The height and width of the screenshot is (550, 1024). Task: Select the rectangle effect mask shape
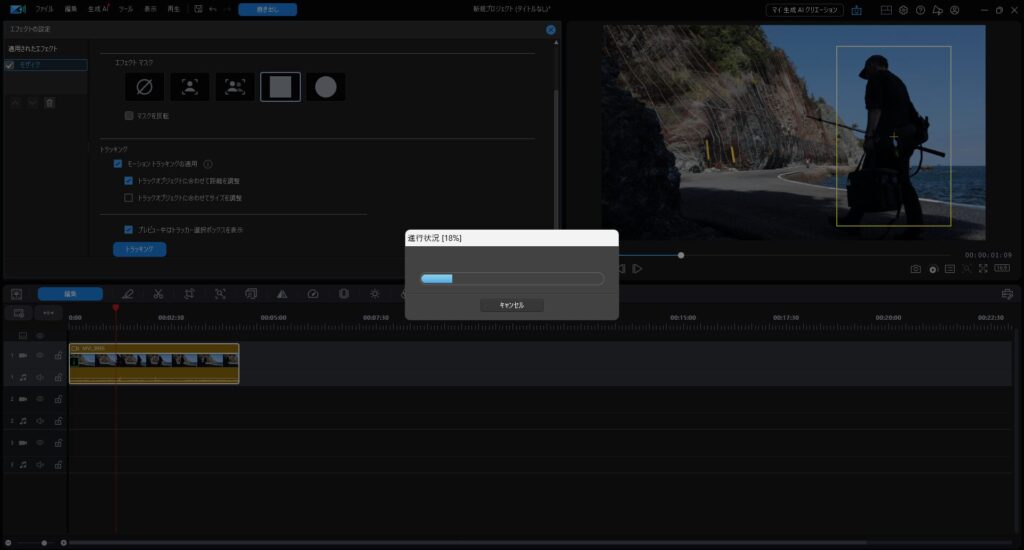tap(280, 87)
